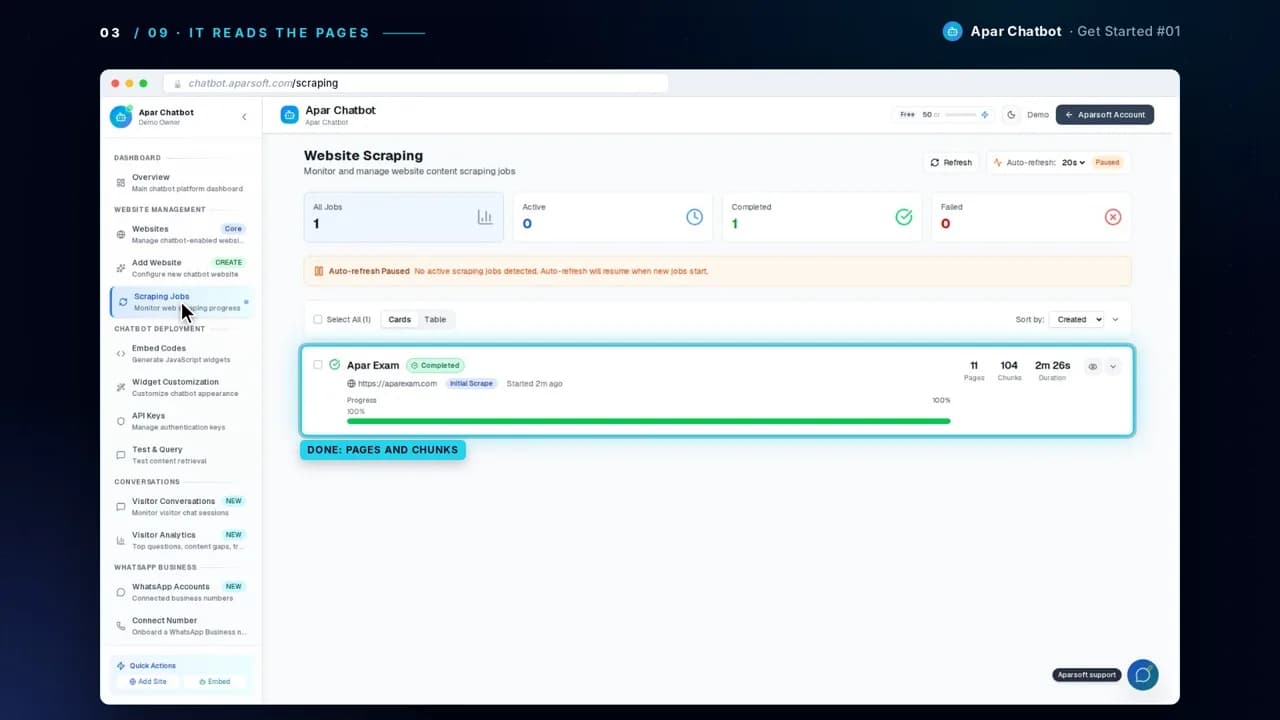Click the Widget Customization palette icon

[121, 388]
